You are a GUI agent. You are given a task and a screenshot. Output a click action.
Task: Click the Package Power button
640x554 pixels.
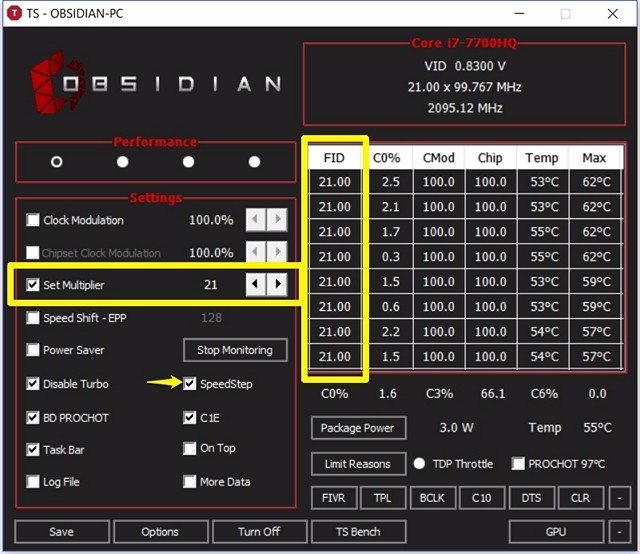click(358, 428)
